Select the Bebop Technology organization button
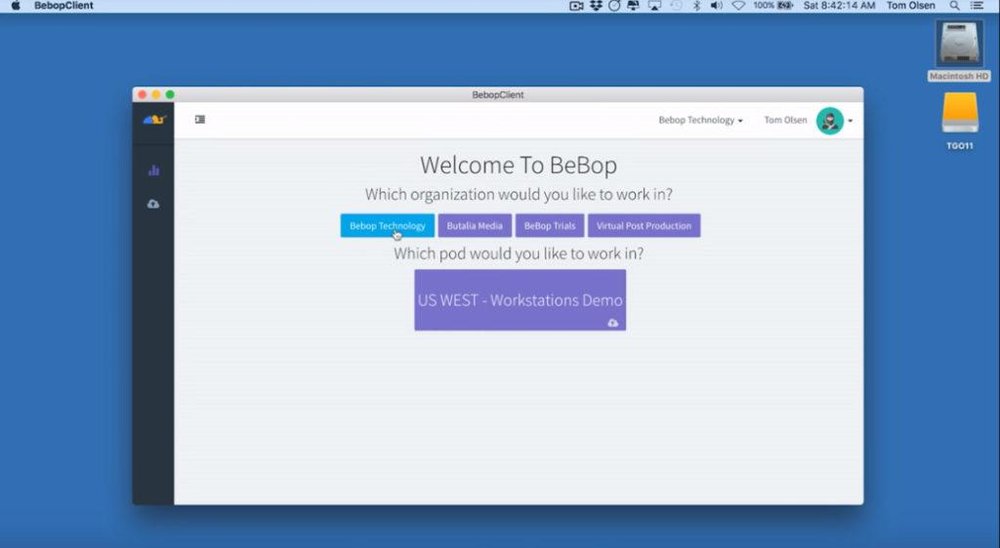The image size is (1000, 548). click(387, 226)
